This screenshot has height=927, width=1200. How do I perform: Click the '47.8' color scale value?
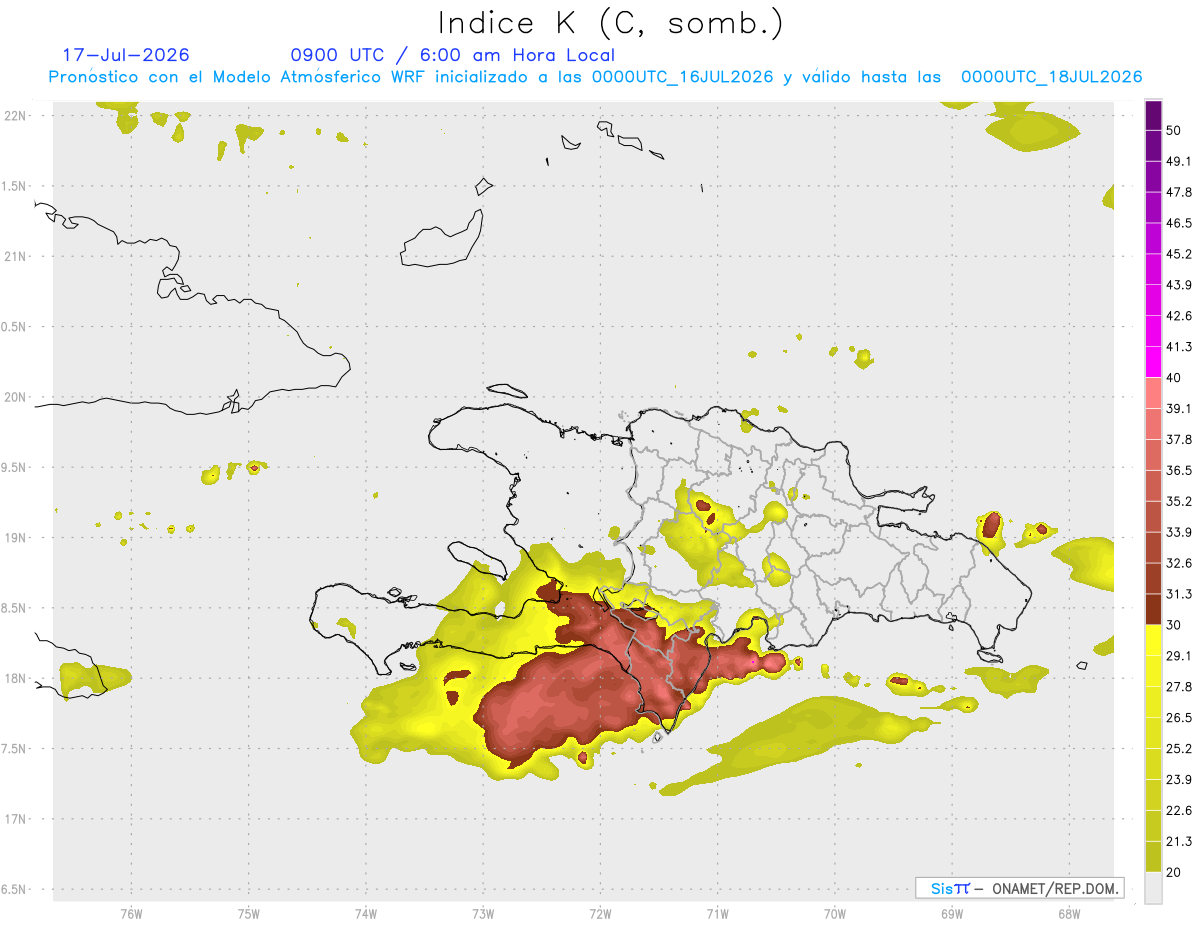pyautogui.click(x=1179, y=192)
